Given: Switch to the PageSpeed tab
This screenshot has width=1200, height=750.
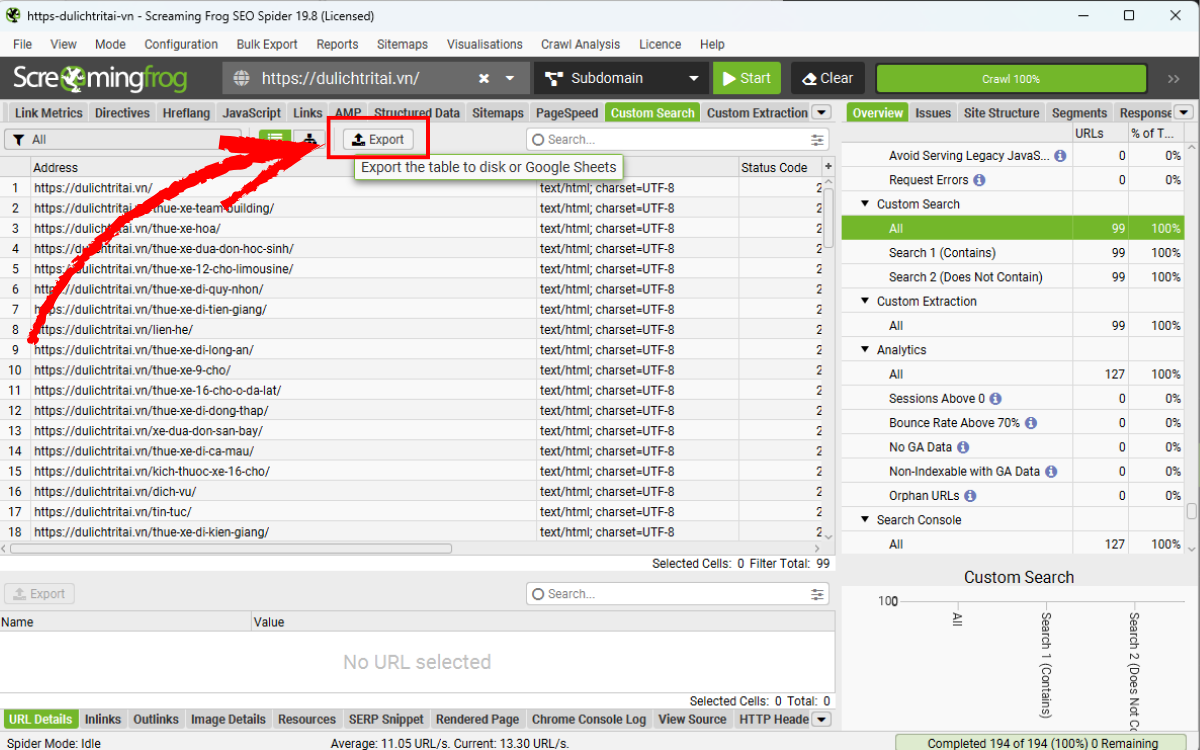Looking at the screenshot, I should (x=566, y=113).
